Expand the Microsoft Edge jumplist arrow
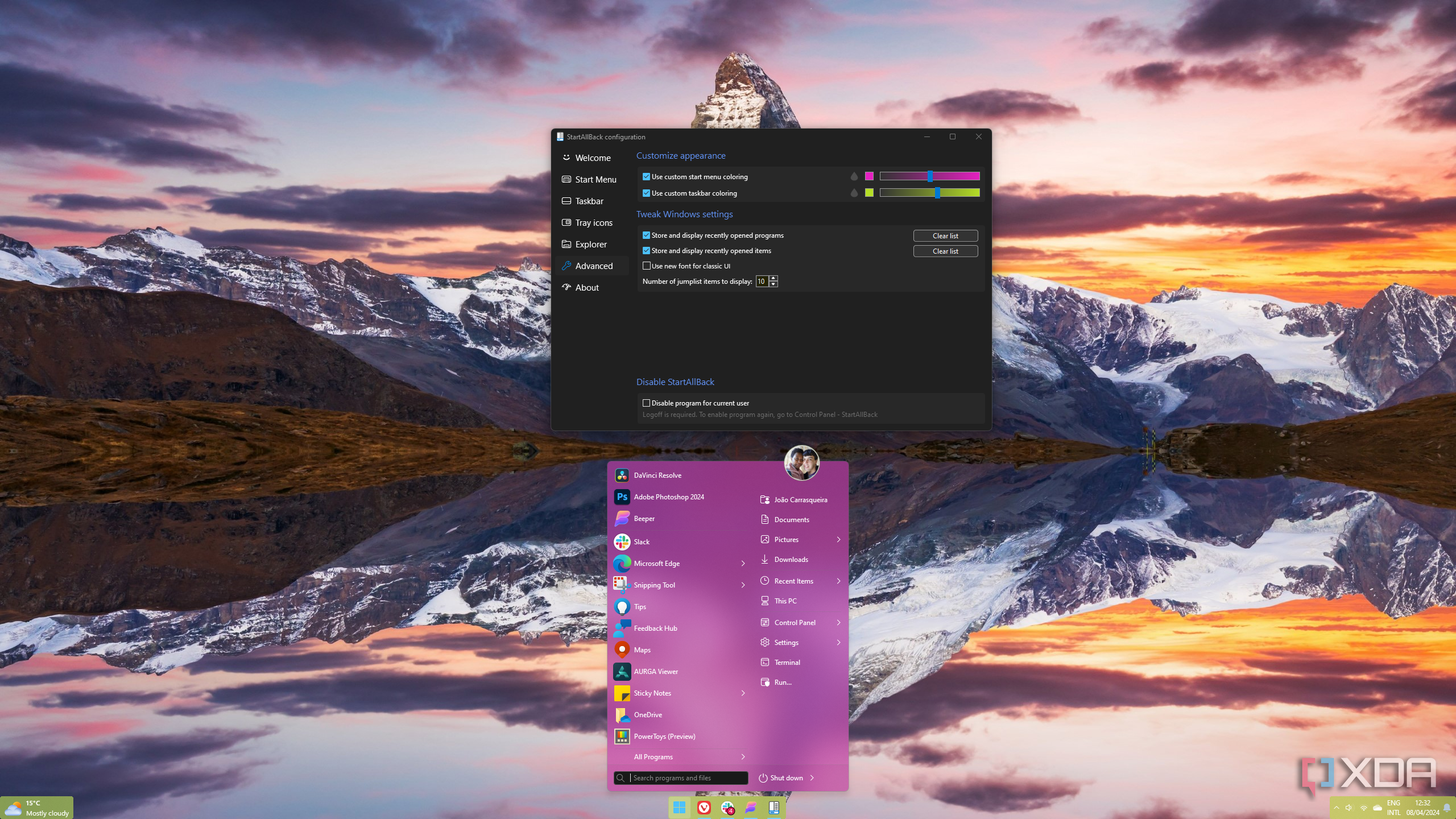Image resolution: width=1456 pixels, height=819 pixels. coord(742,563)
